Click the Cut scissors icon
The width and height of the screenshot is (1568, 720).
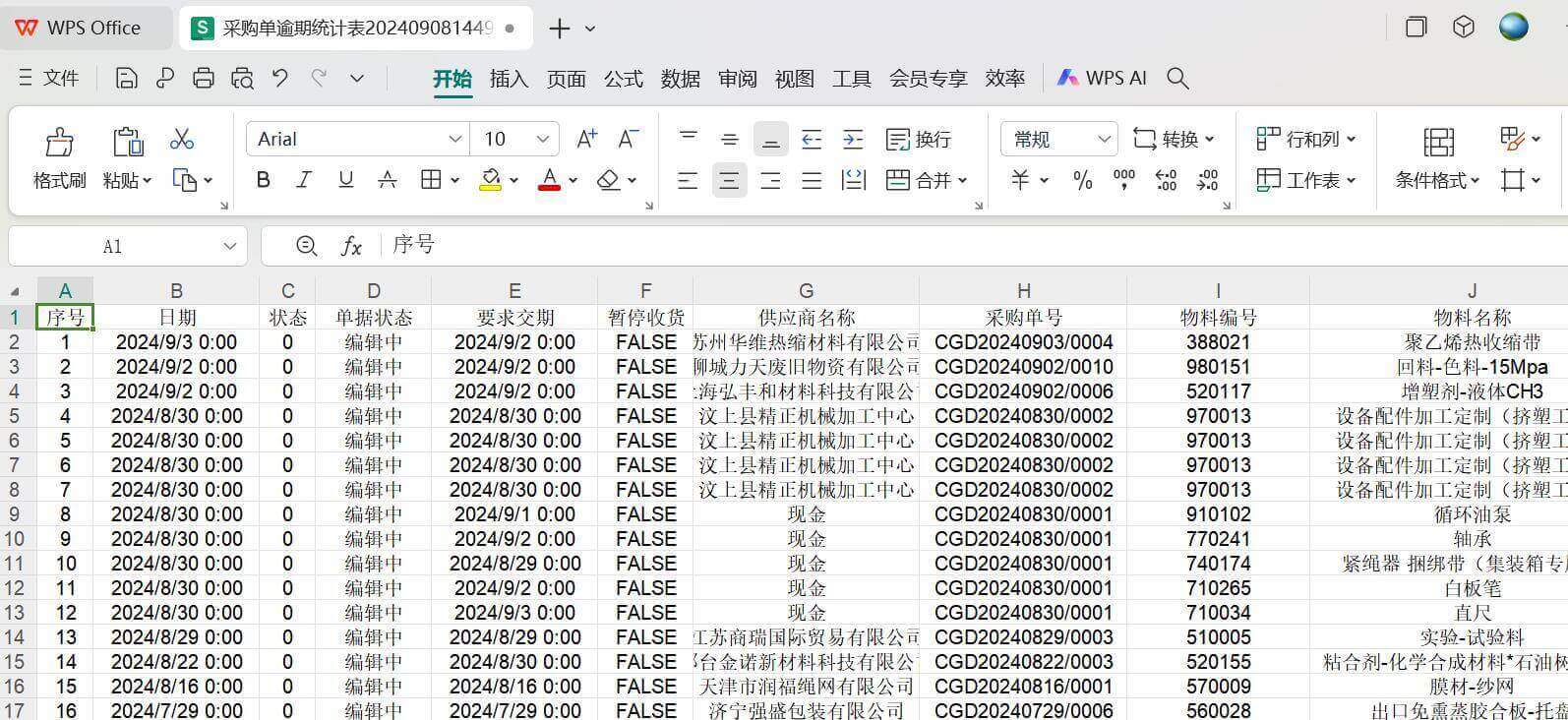pos(181,139)
